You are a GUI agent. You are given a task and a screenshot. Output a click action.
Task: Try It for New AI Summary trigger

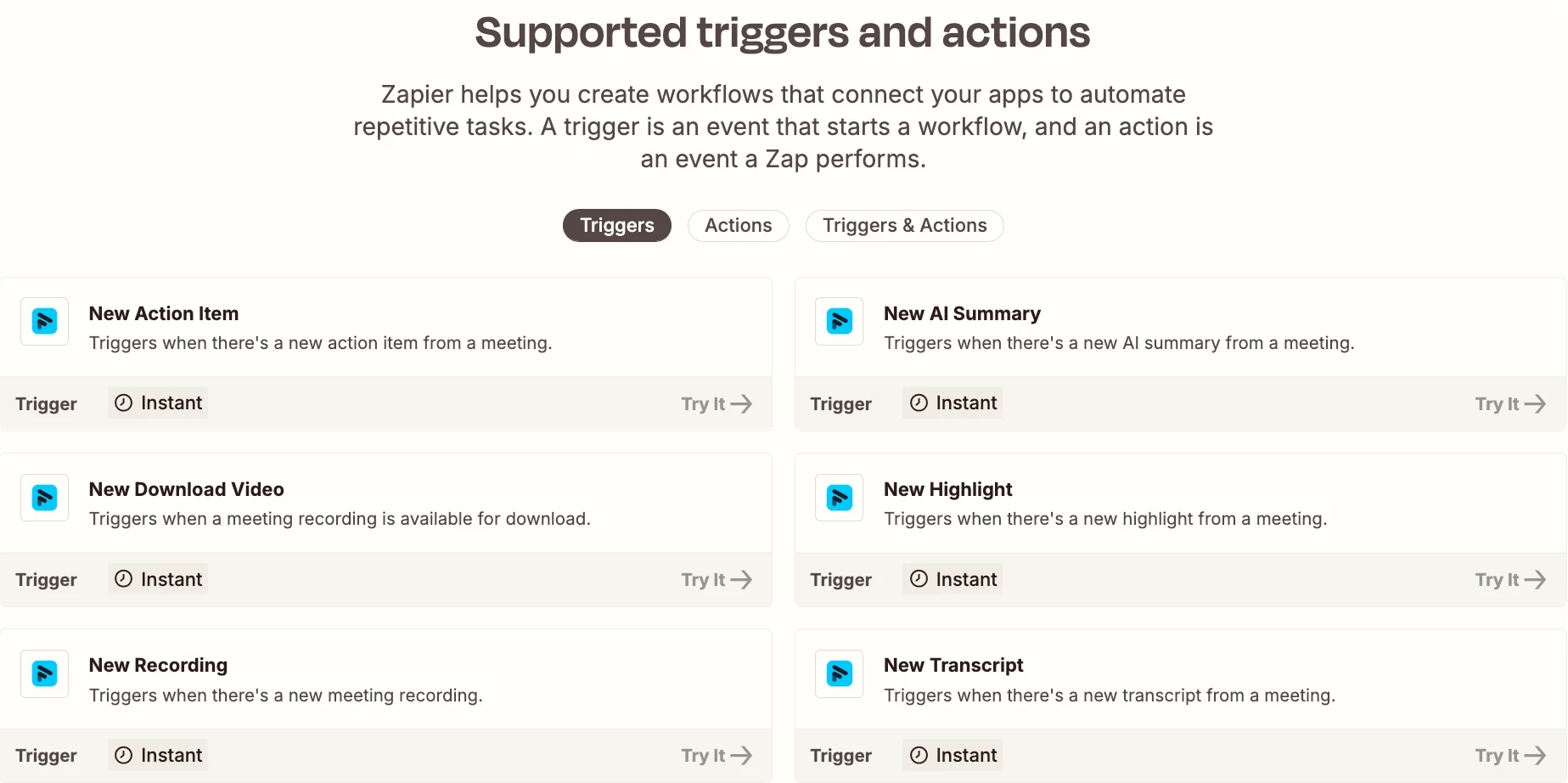click(x=1510, y=403)
